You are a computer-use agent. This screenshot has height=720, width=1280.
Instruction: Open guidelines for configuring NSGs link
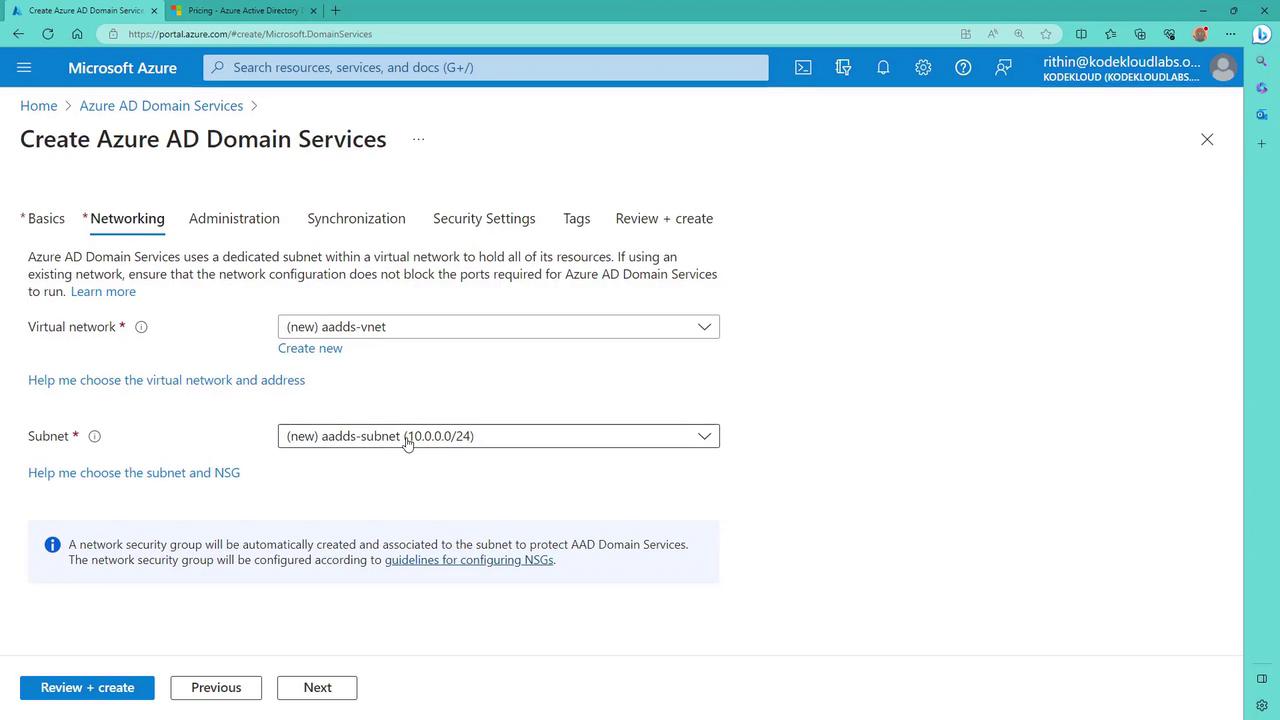[x=469, y=560]
